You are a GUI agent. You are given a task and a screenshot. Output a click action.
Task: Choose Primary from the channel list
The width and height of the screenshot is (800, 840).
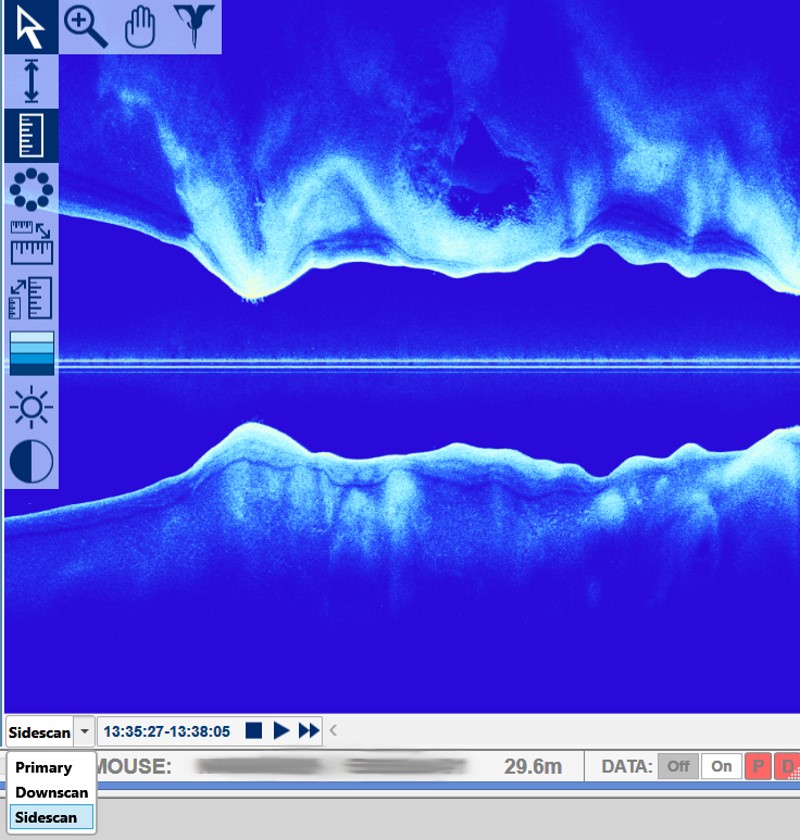click(43, 768)
